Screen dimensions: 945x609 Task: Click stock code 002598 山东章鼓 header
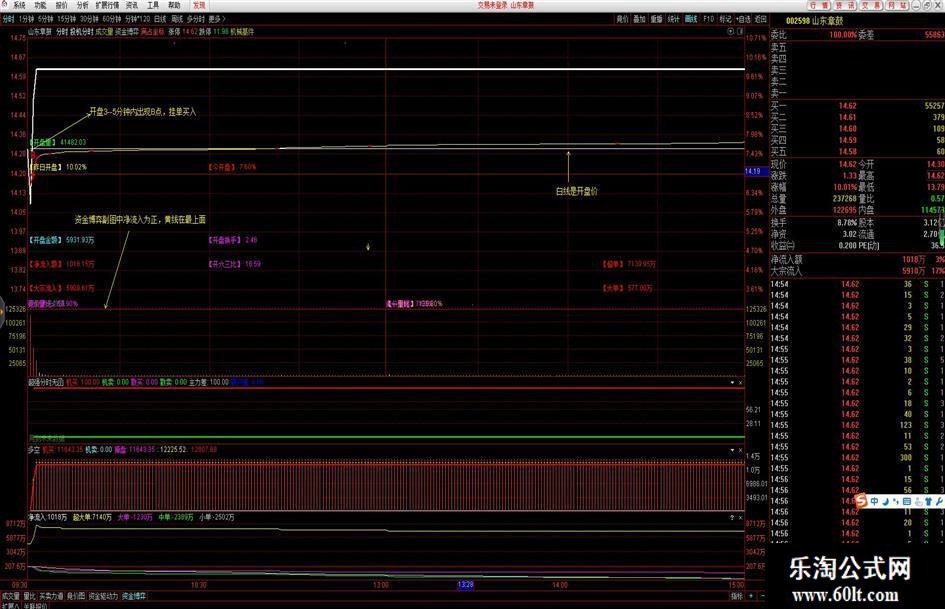click(x=814, y=21)
